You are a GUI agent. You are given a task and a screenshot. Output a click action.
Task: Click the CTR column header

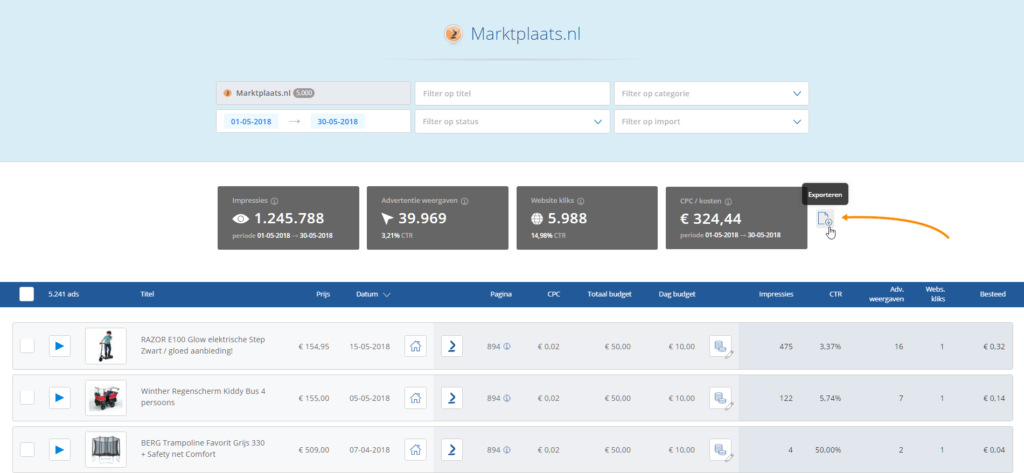click(x=835, y=294)
